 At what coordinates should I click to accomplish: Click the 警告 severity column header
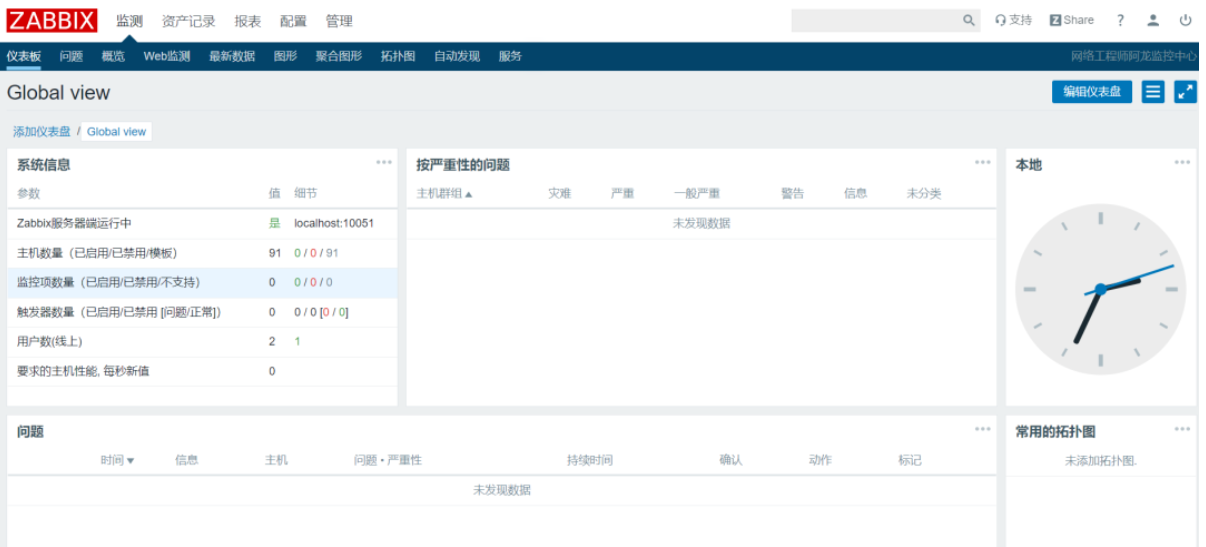pyautogui.click(x=792, y=194)
